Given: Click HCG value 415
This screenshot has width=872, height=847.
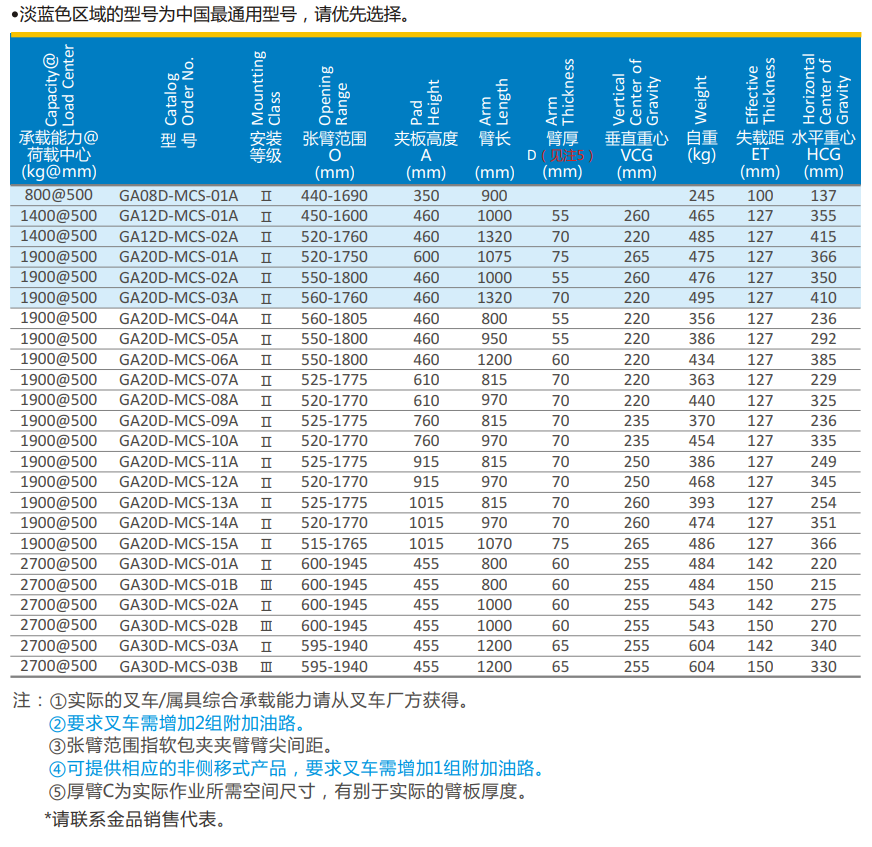Looking at the screenshot, I should click(x=823, y=236).
